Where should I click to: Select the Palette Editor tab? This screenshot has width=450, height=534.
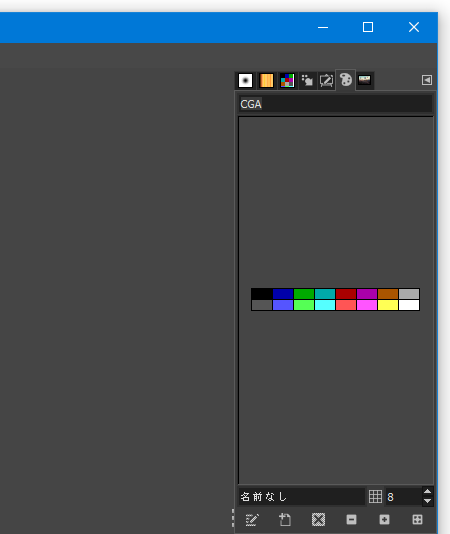pyautogui.click(x=346, y=80)
